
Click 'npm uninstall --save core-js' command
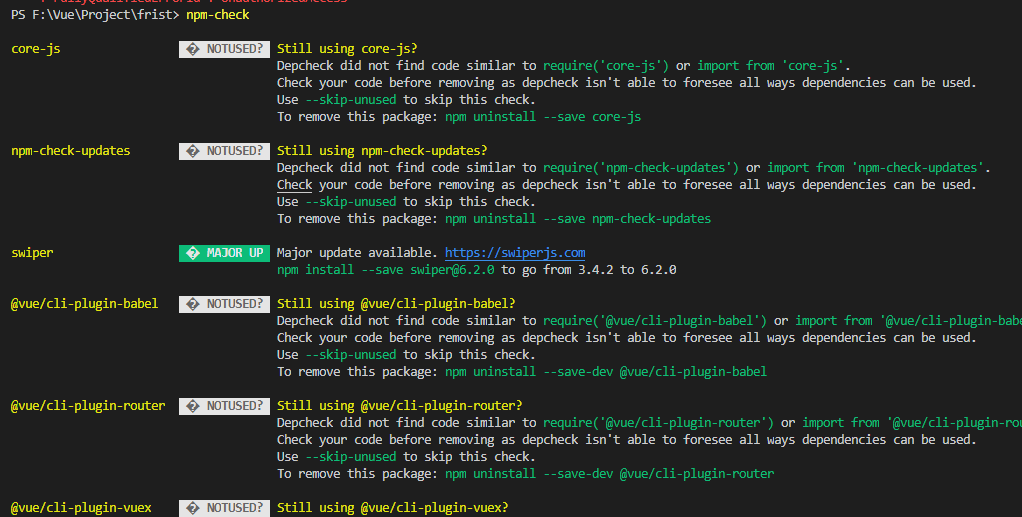coord(543,117)
